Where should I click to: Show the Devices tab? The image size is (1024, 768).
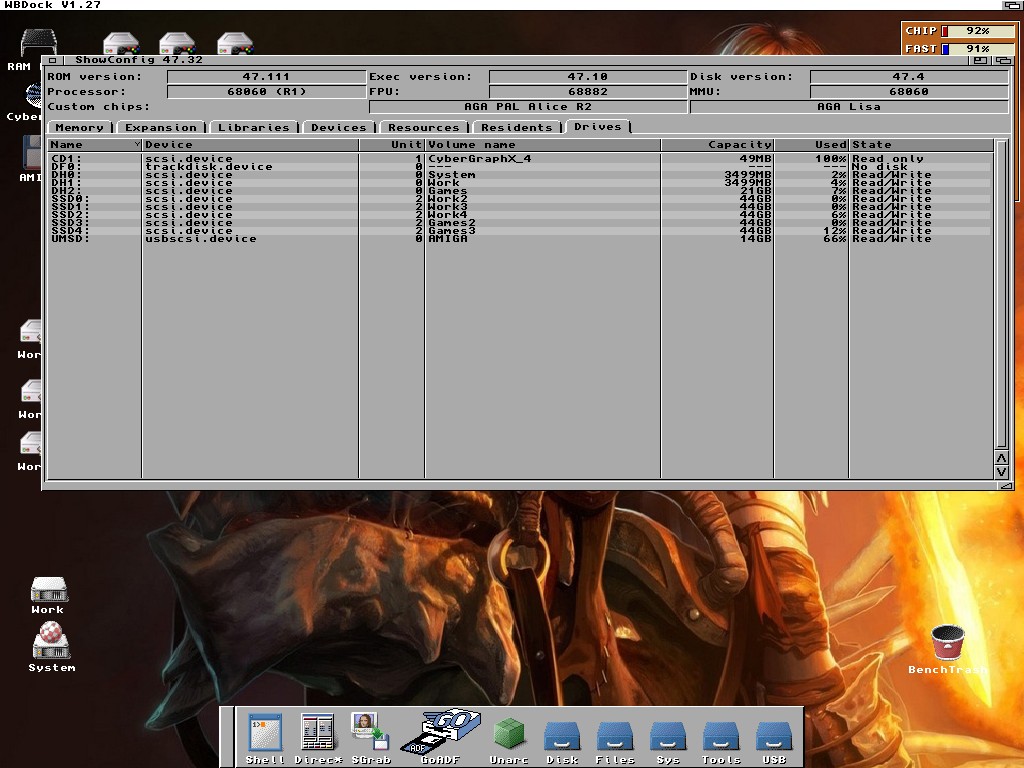click(339, 127)
